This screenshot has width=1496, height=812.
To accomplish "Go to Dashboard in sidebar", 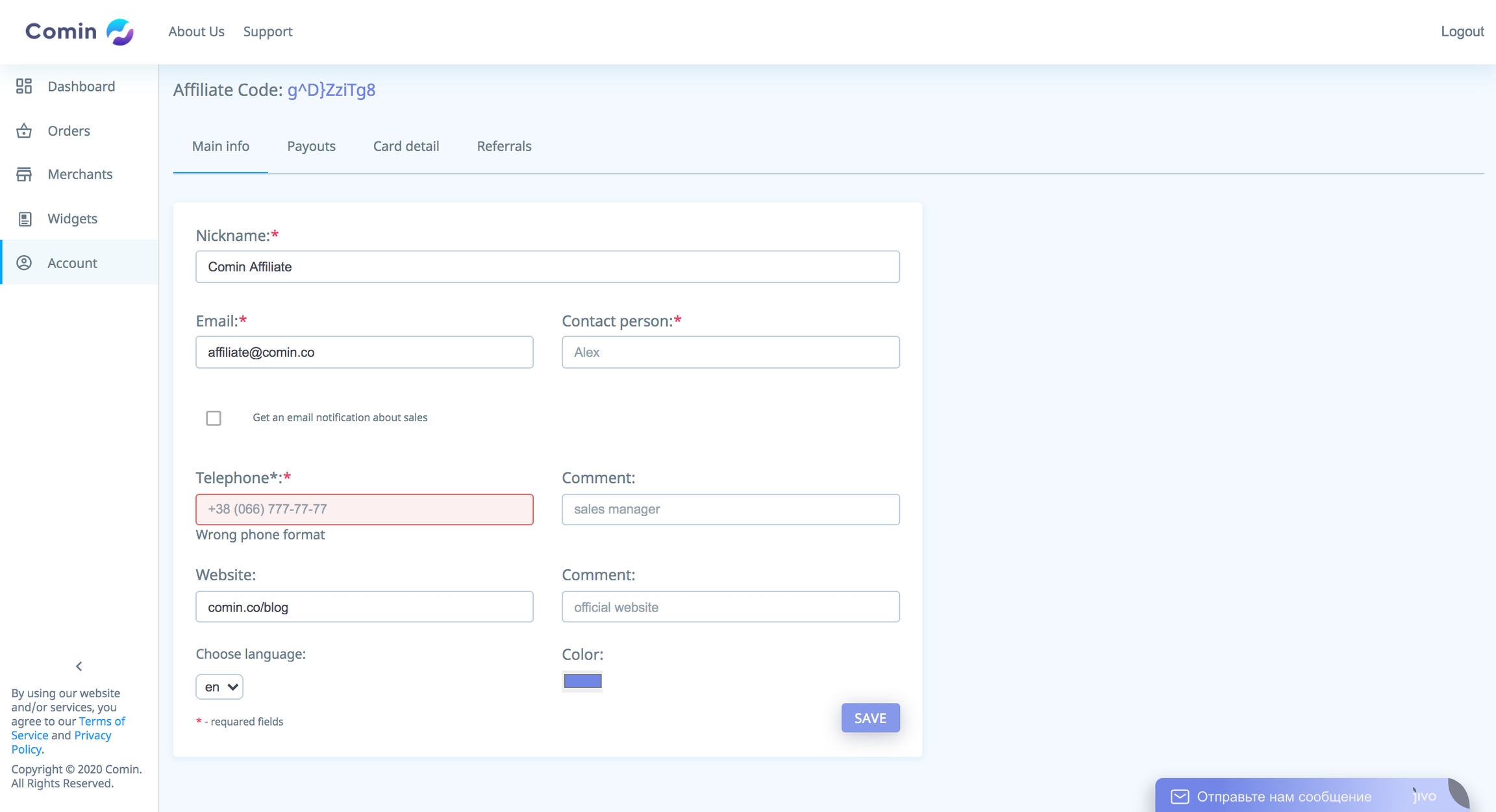I will coord(79,86).
